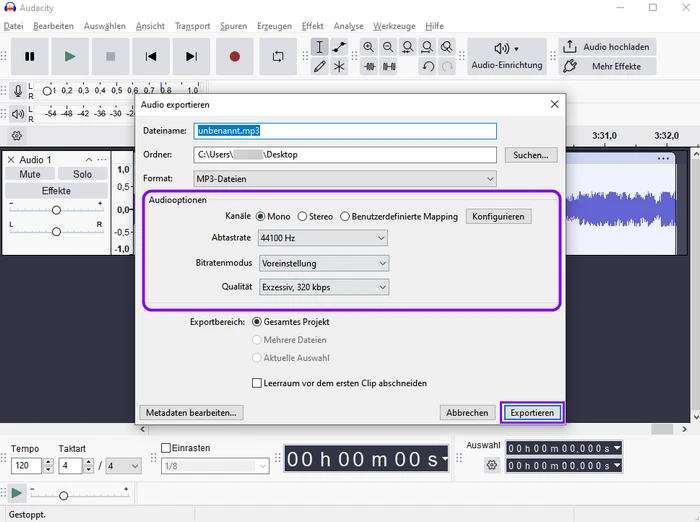Select Benutzerdefinierte Mapping radio button
700x522 pixels.
coord(345,217)
